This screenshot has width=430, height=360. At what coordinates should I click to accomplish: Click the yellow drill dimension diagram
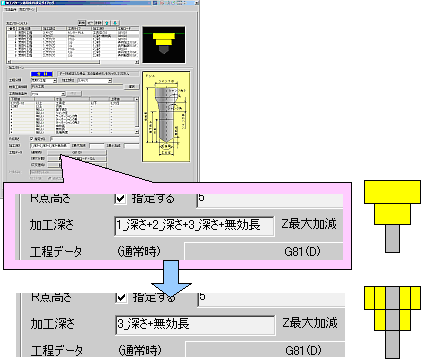(x=166, y=117)
